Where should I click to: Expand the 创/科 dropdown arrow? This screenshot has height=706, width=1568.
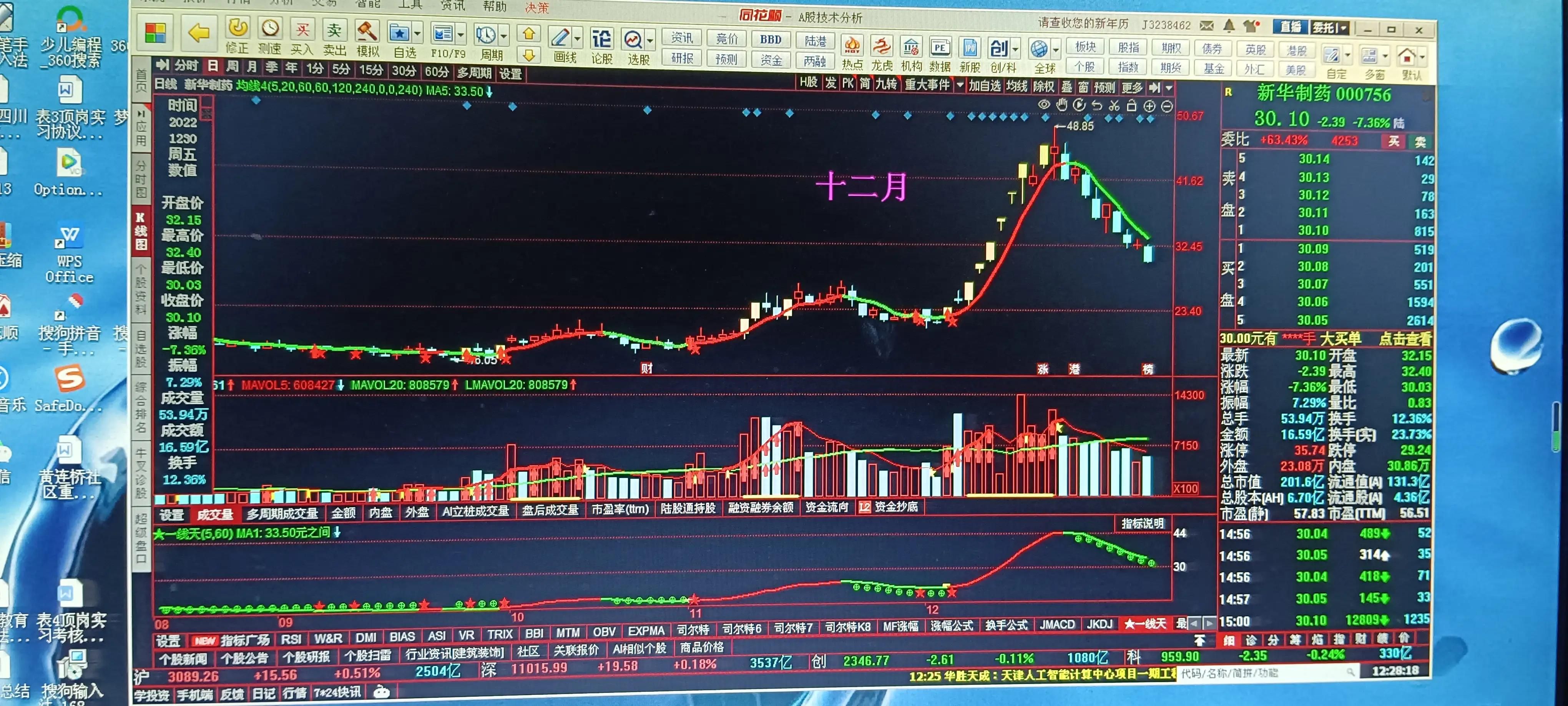point(1015,49)
